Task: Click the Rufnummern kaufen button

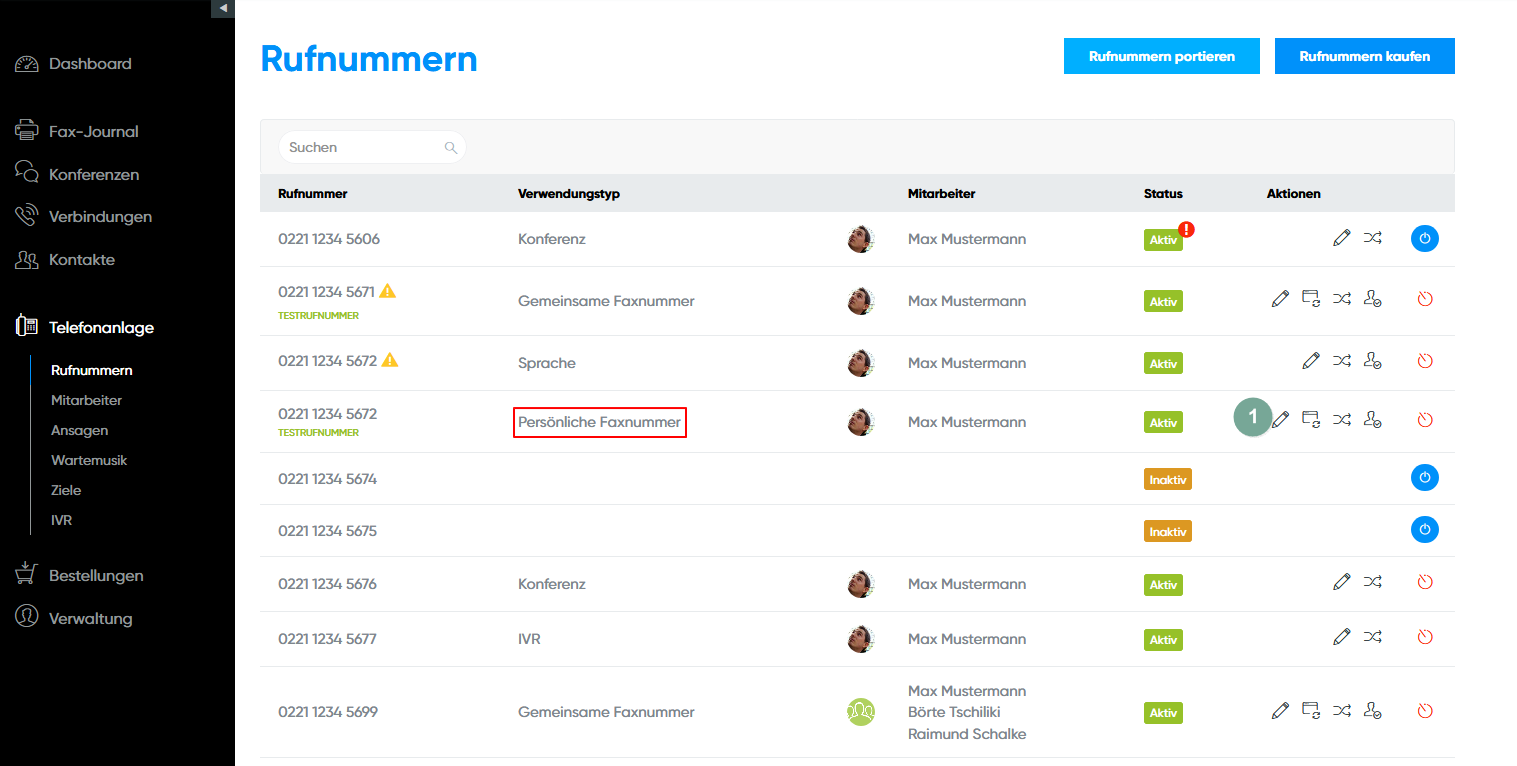Action: click(1364, 57)
